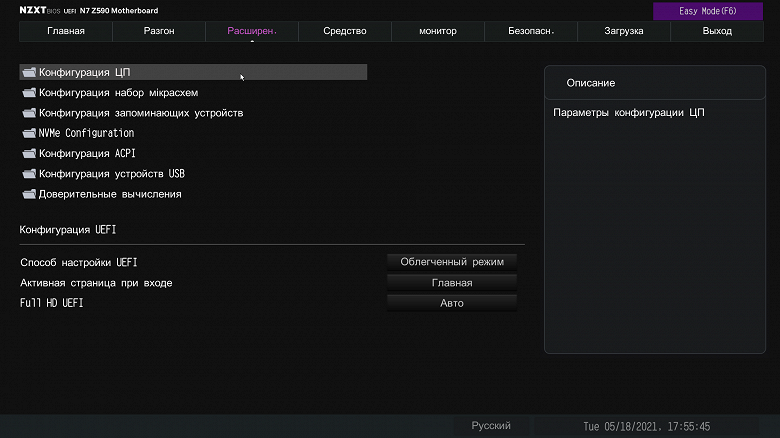Open Способ настройки UEFI value dropdown
This screenshot has height=438, width=780.
point(452,262)
